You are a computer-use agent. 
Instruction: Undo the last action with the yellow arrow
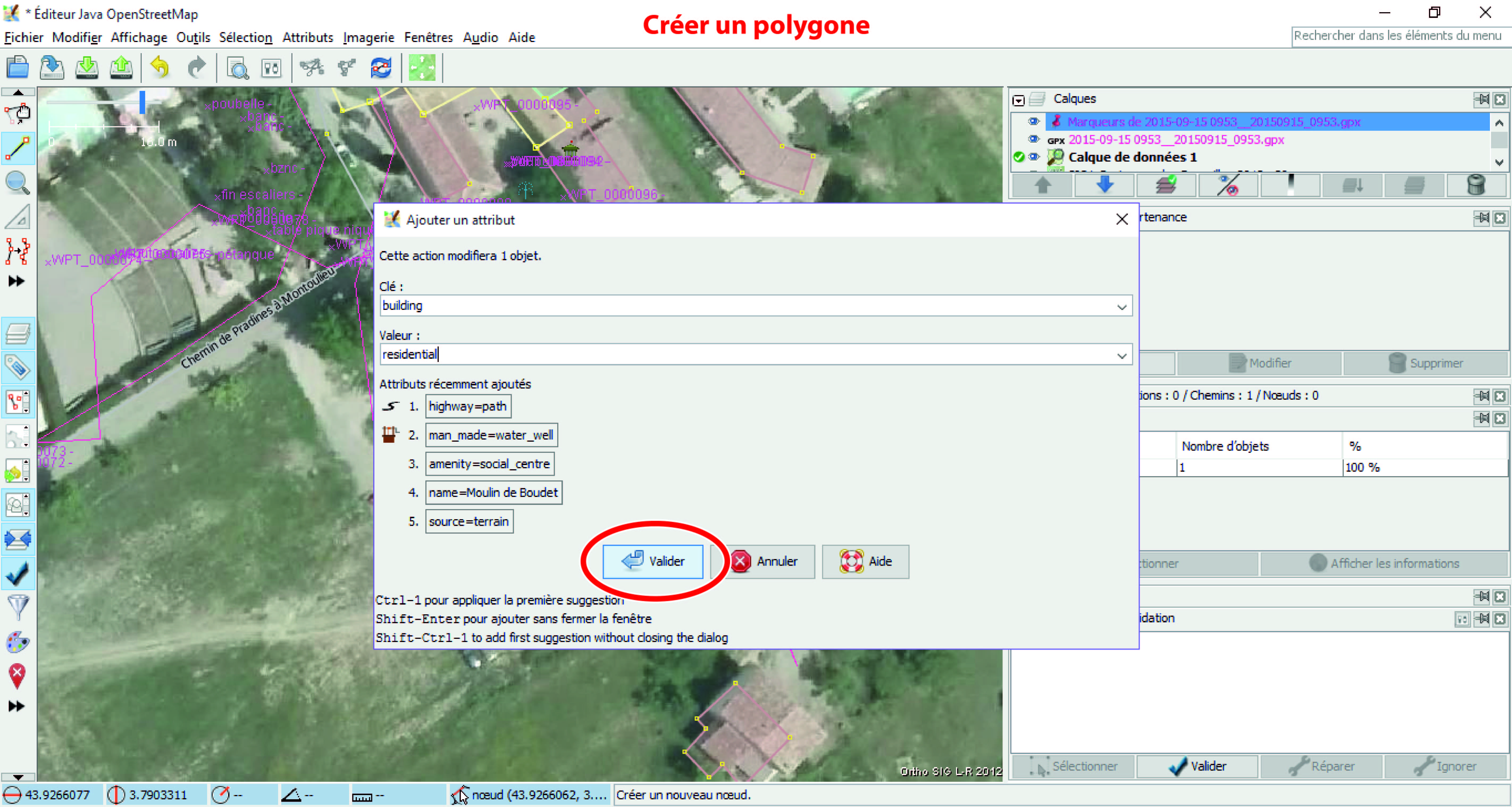(160, 67)
